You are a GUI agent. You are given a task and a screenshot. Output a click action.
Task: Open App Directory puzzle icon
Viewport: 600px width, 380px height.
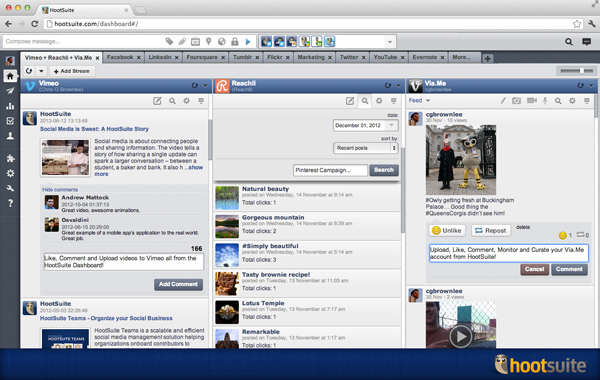(10, 158)
